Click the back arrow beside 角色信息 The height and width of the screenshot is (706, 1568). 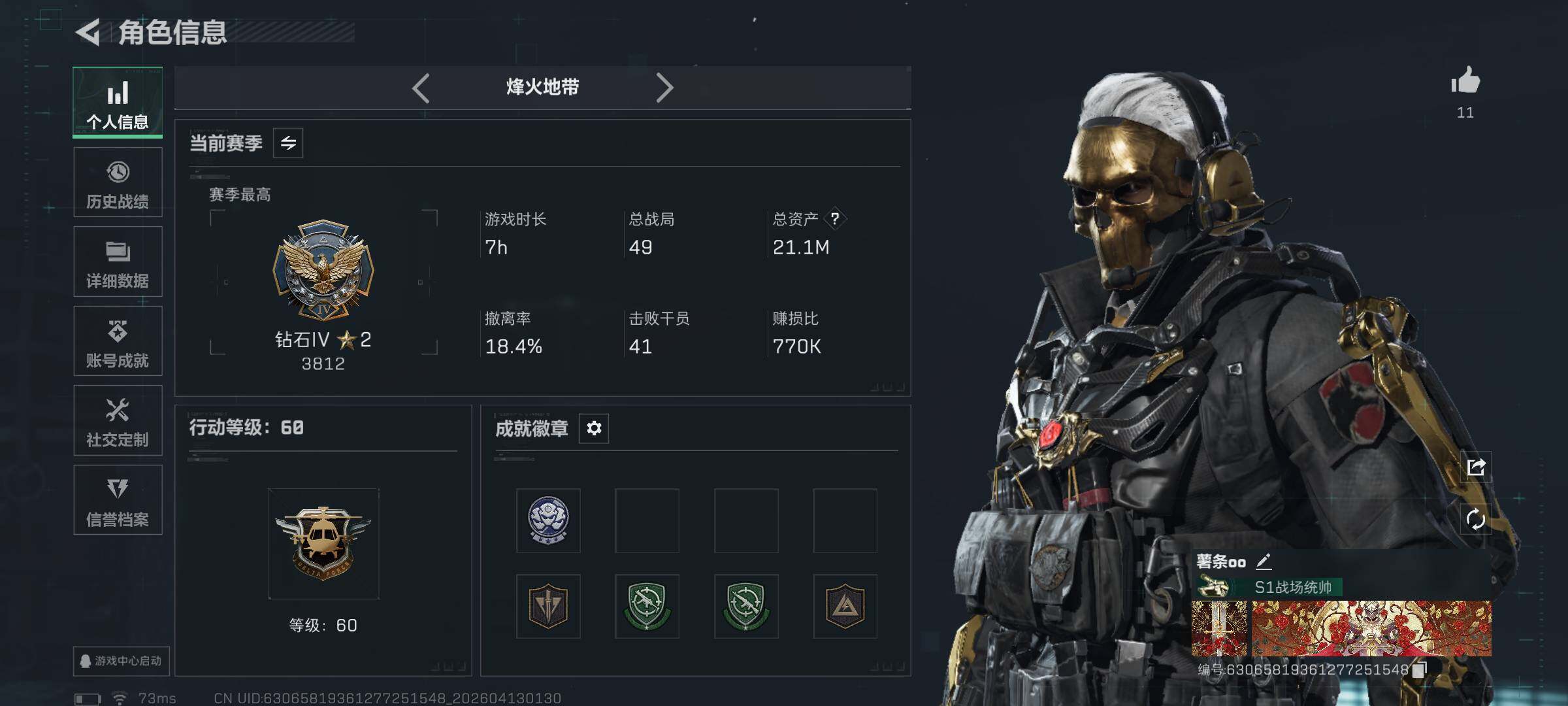(88, 32)
